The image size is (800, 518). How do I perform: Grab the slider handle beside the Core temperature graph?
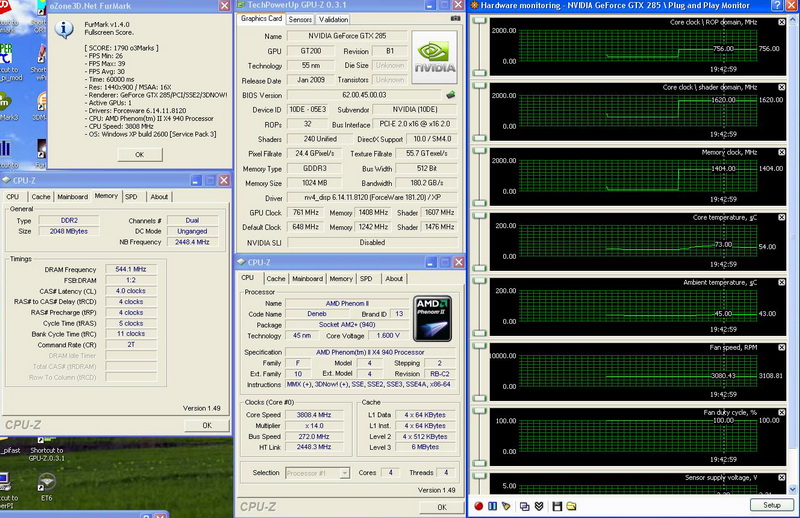pos(479,216)
